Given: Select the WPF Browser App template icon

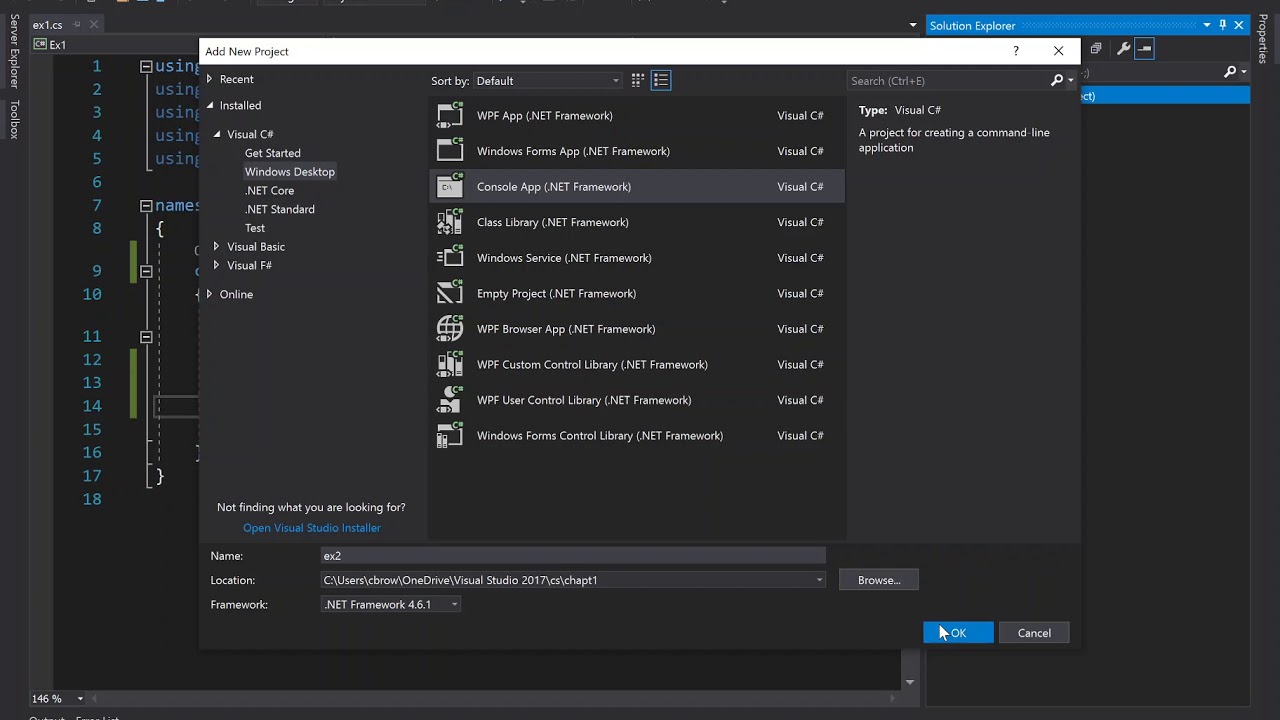Looking at the screenshot, I should (x=450, y=328).
